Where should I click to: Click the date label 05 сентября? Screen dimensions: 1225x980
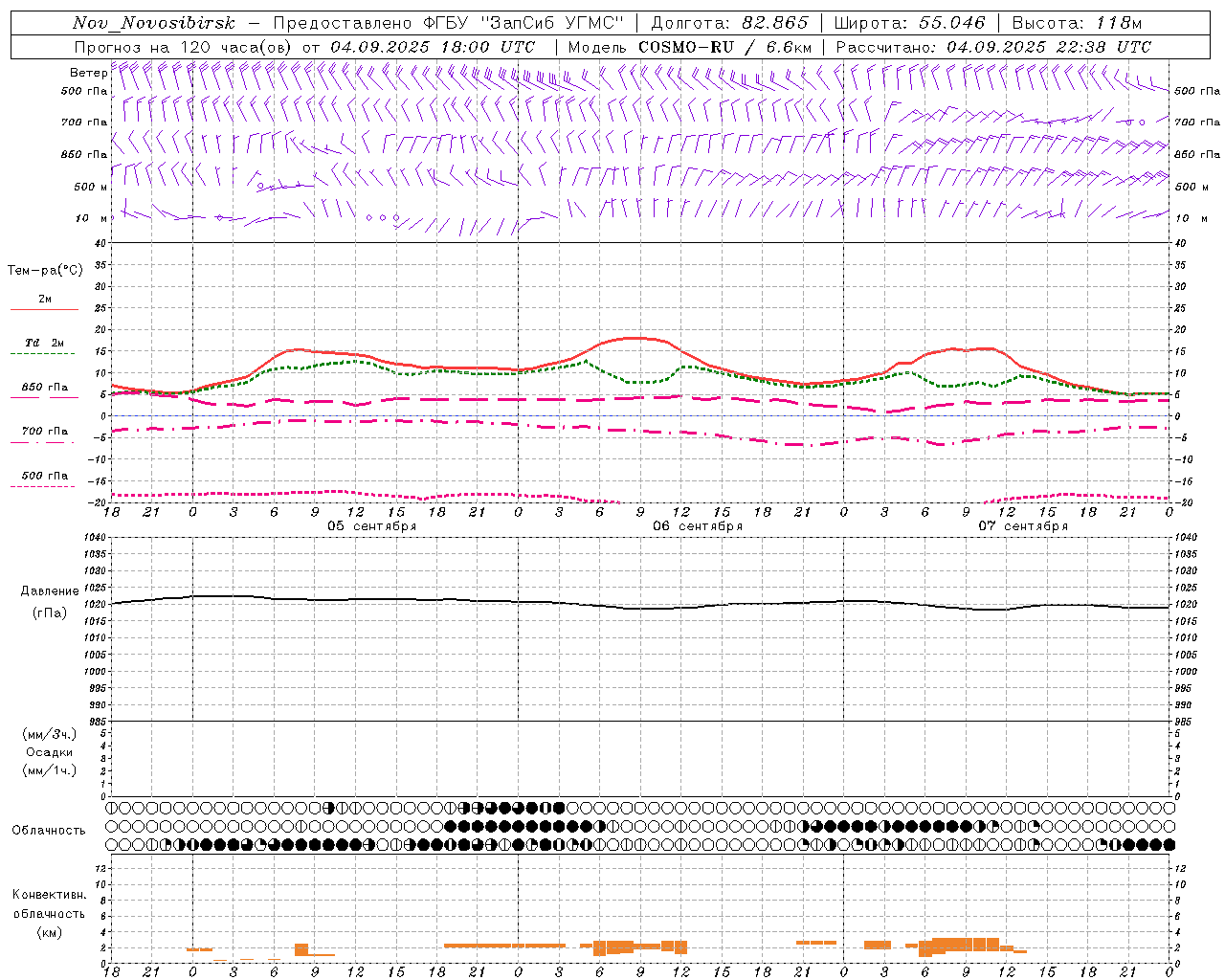pyautogui.click(x=372, y=526)
